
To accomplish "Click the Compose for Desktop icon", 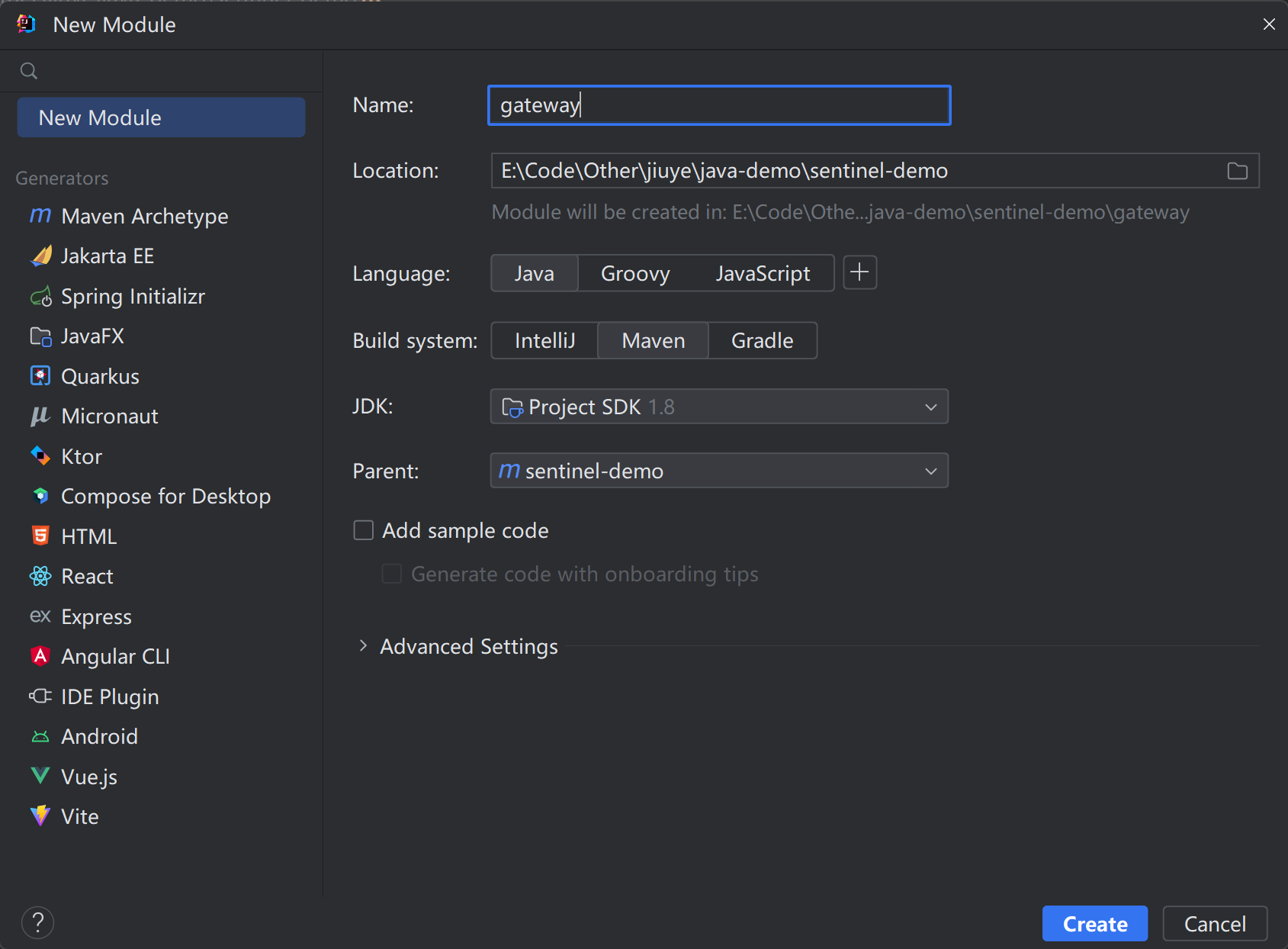I will (40, 496).
